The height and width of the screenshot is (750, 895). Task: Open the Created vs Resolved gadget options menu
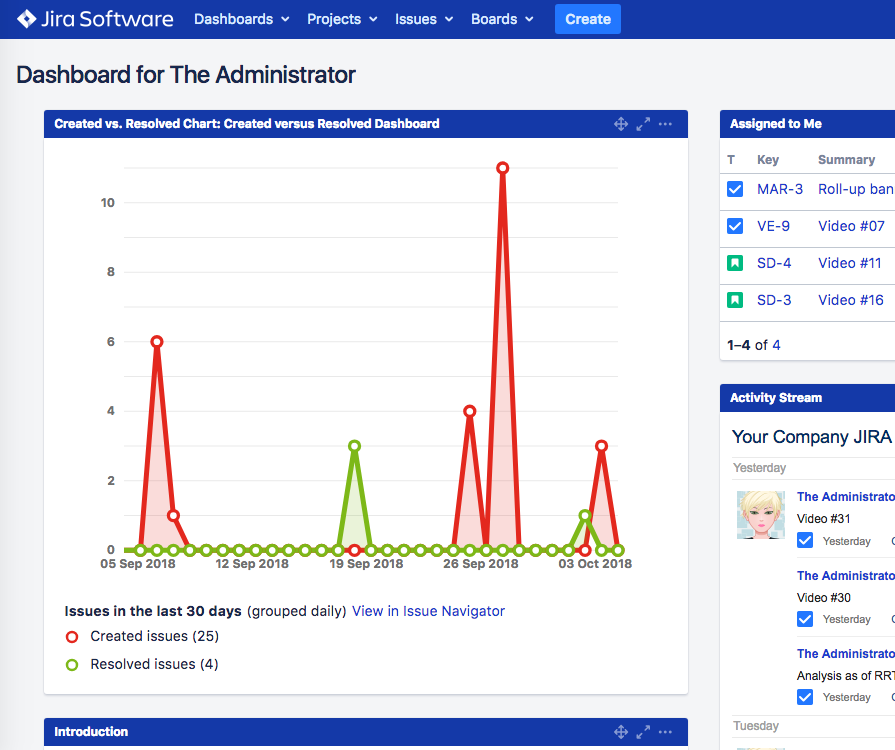[x=665, y=123]
